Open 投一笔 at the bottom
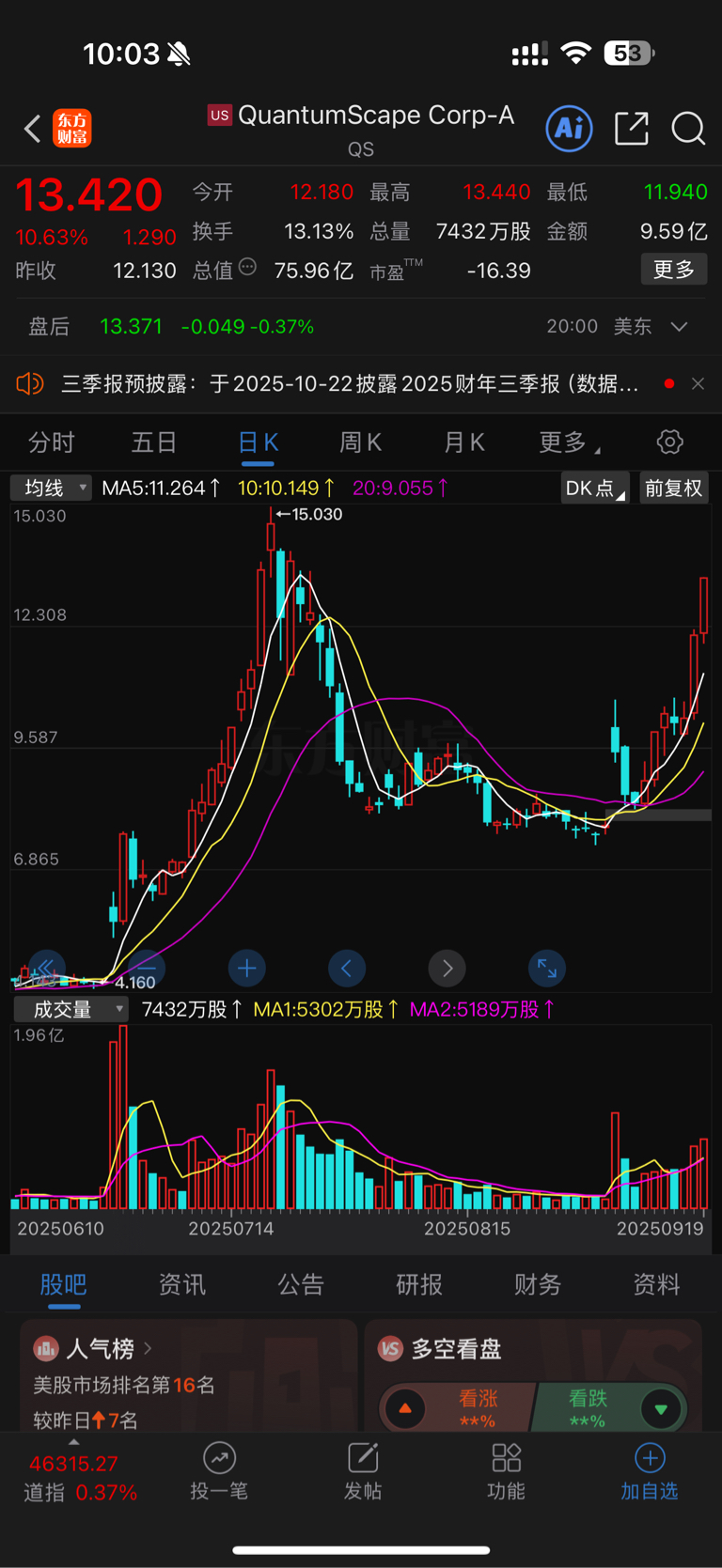Image resolution: width=722 pixels, height=1568 pixels. pos(219,1472)
